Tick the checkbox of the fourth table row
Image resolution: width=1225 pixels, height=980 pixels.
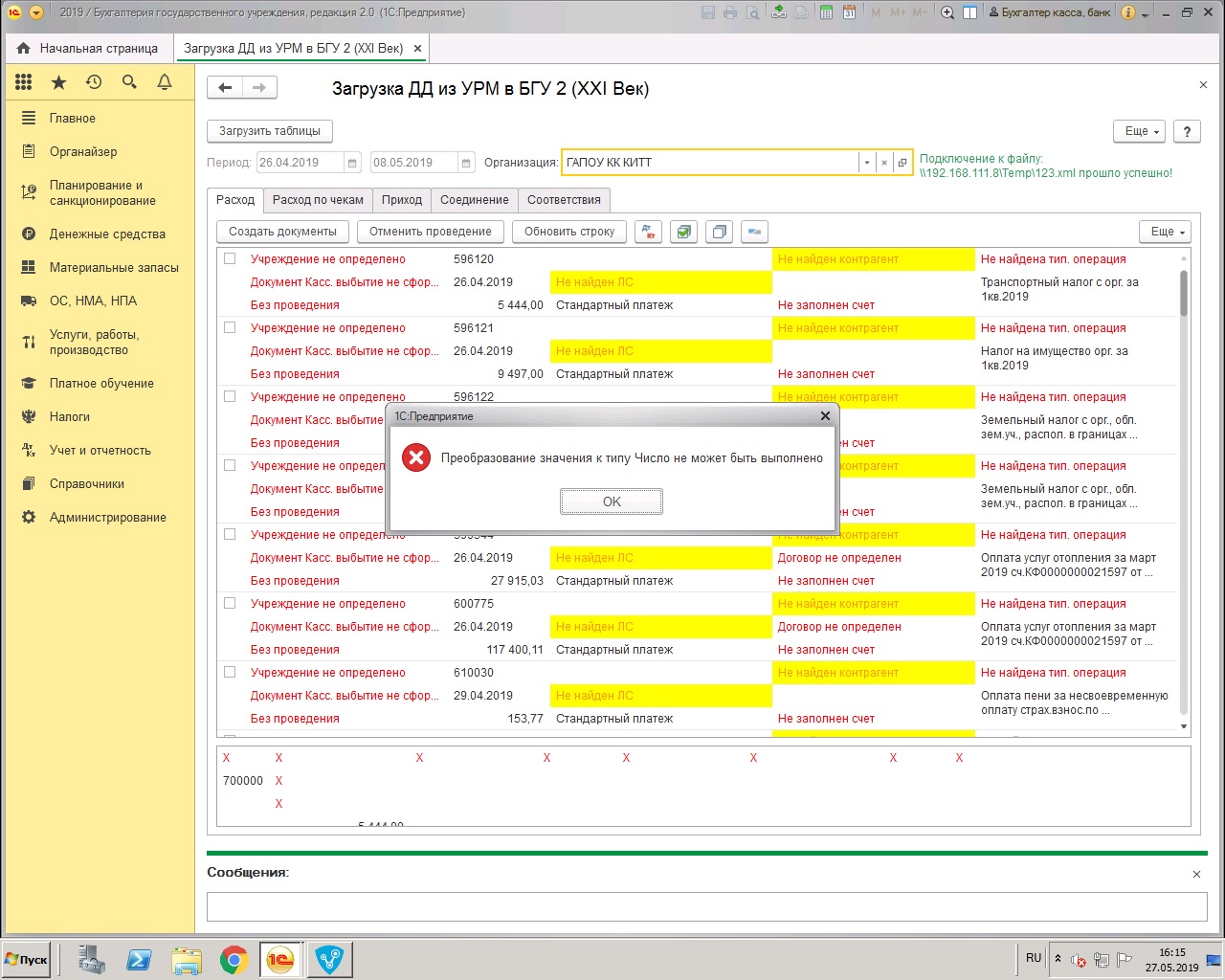[230, 465]
